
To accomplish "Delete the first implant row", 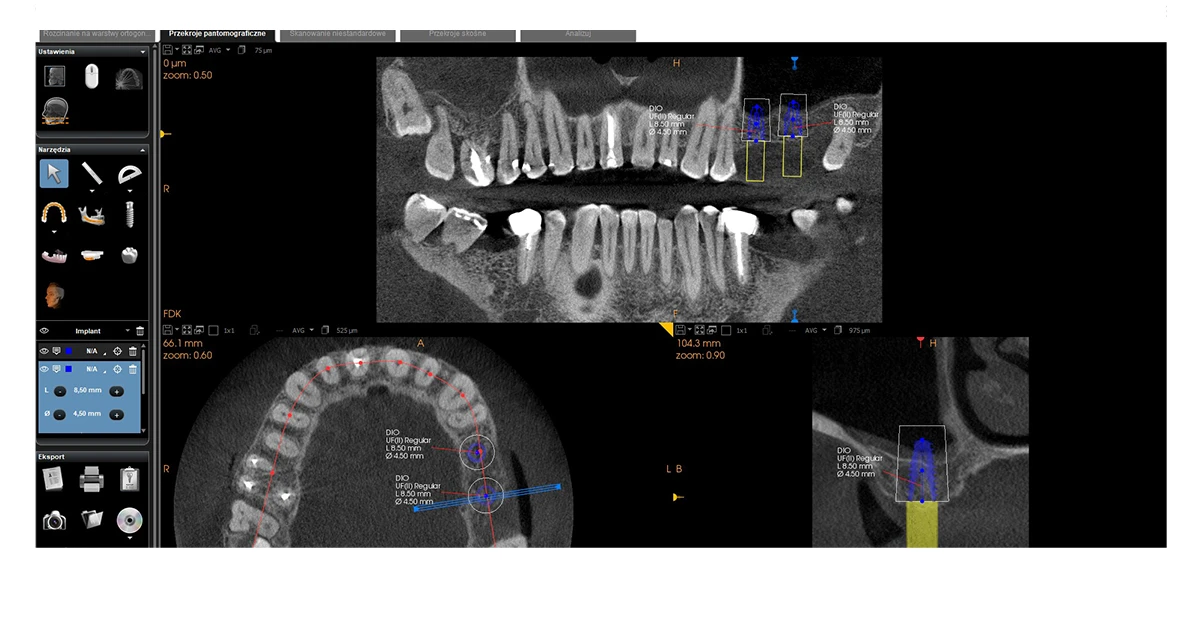I will (133, 351).
